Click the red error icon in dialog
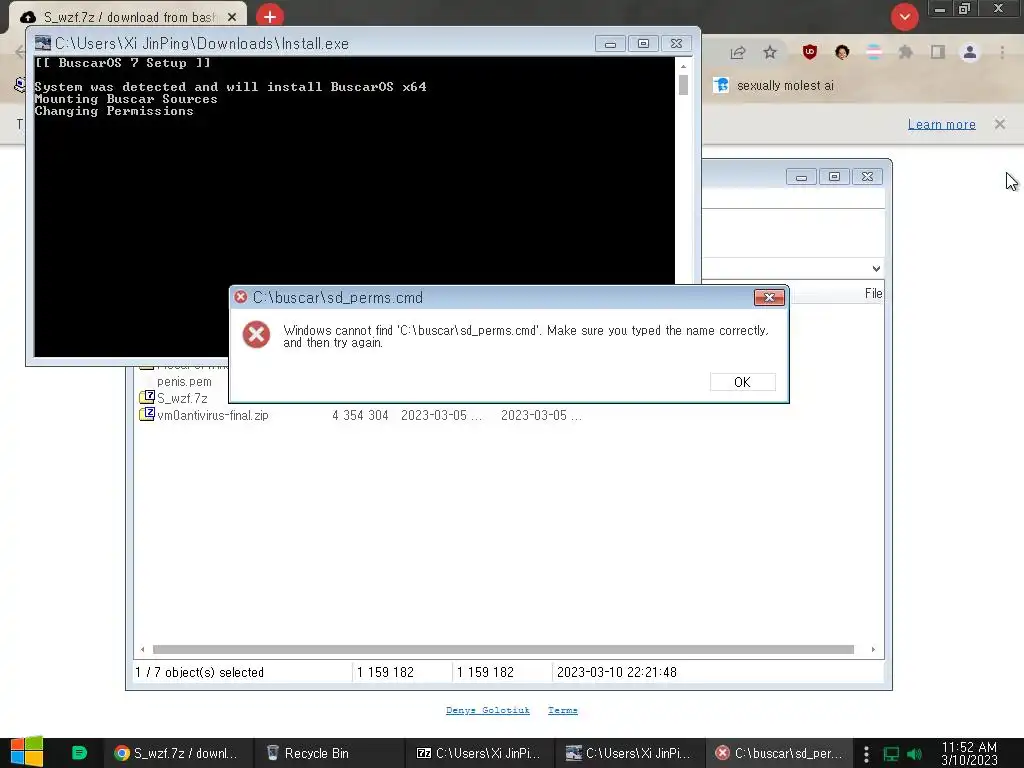The height and width of the screenshot is (768, 1024). point(256,334)
